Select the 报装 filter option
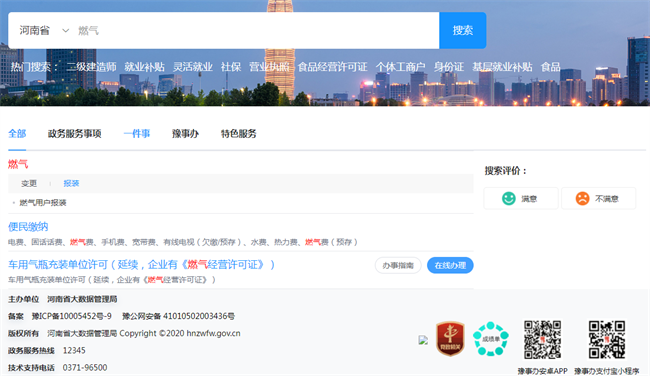The width and height of the screenshot is (650, 376). (x=71, y=183)
